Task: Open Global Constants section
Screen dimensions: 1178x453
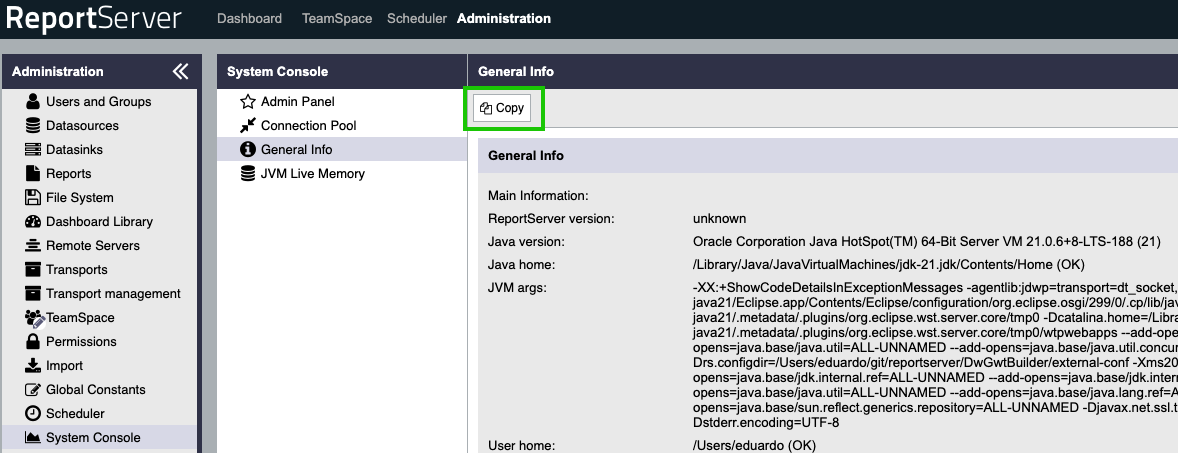Action: pyautogui.click(x=96, y=390)
